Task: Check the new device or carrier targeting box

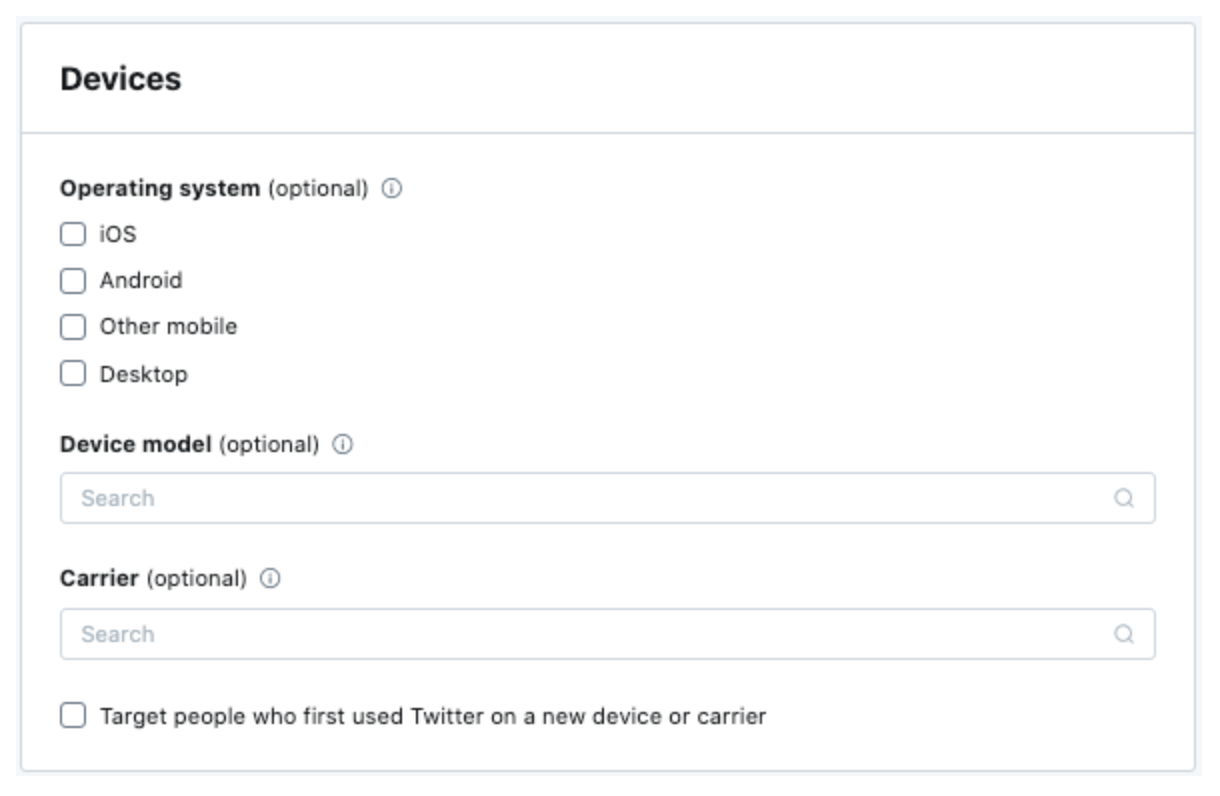Action: point(73,716)
